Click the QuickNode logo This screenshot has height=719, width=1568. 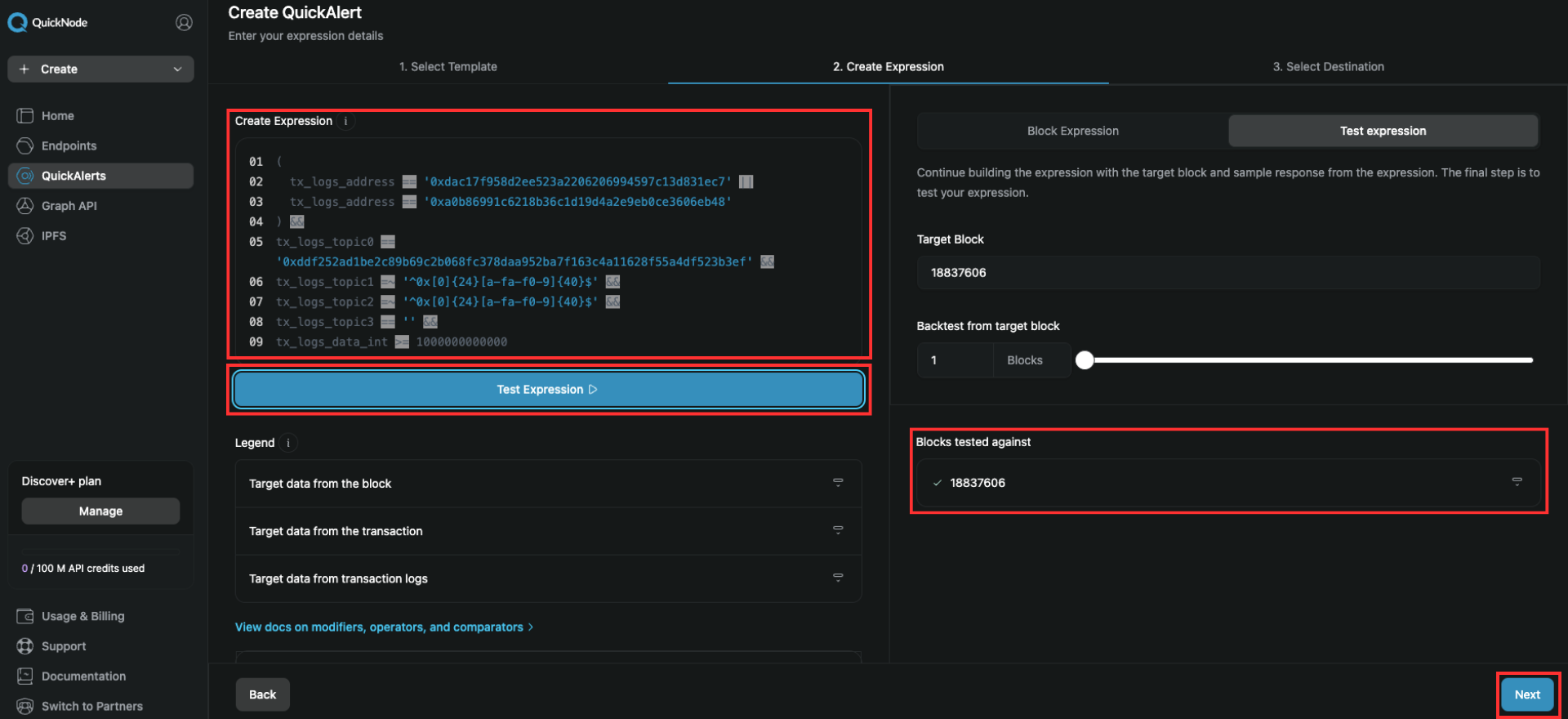click(x=47, y=22)
